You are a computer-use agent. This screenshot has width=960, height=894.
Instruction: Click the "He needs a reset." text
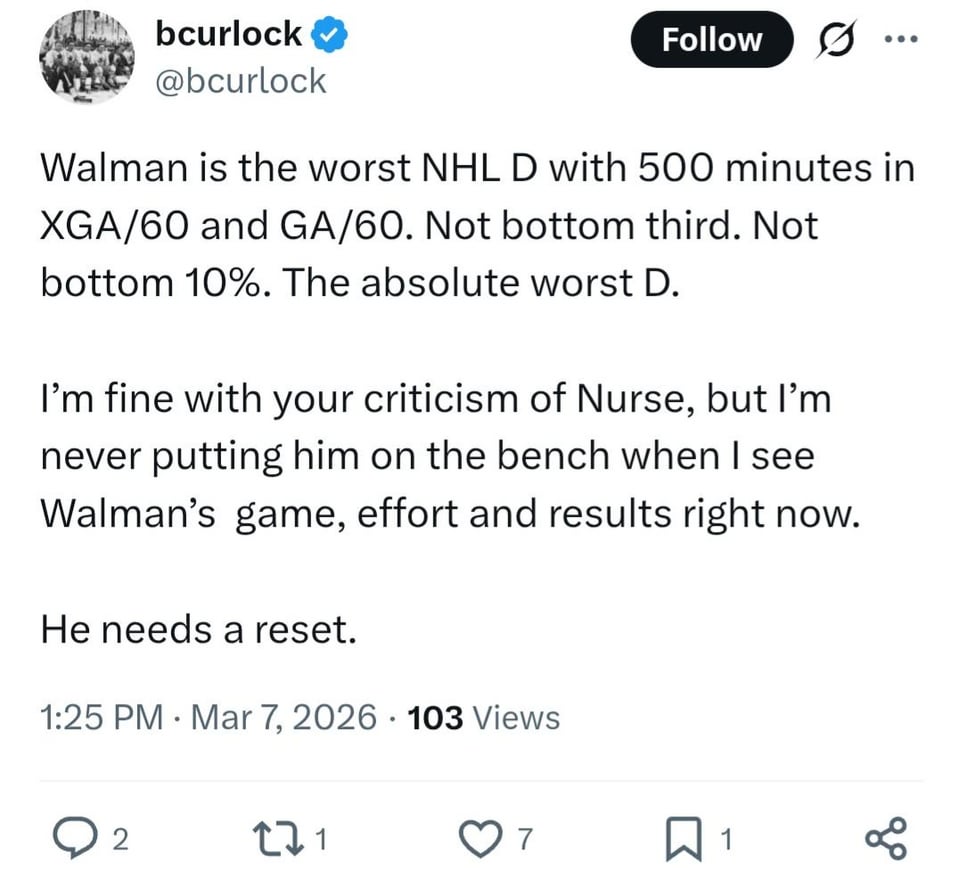pyautogui.click(x=198, y=629)
